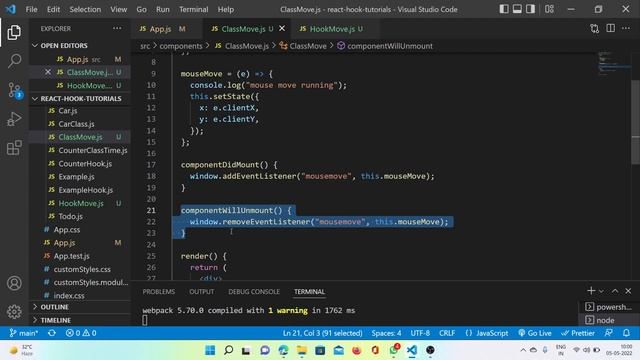The image size is (640, 360).
Task: Open editor more actions ellipsis
Action: coord(626,28)
